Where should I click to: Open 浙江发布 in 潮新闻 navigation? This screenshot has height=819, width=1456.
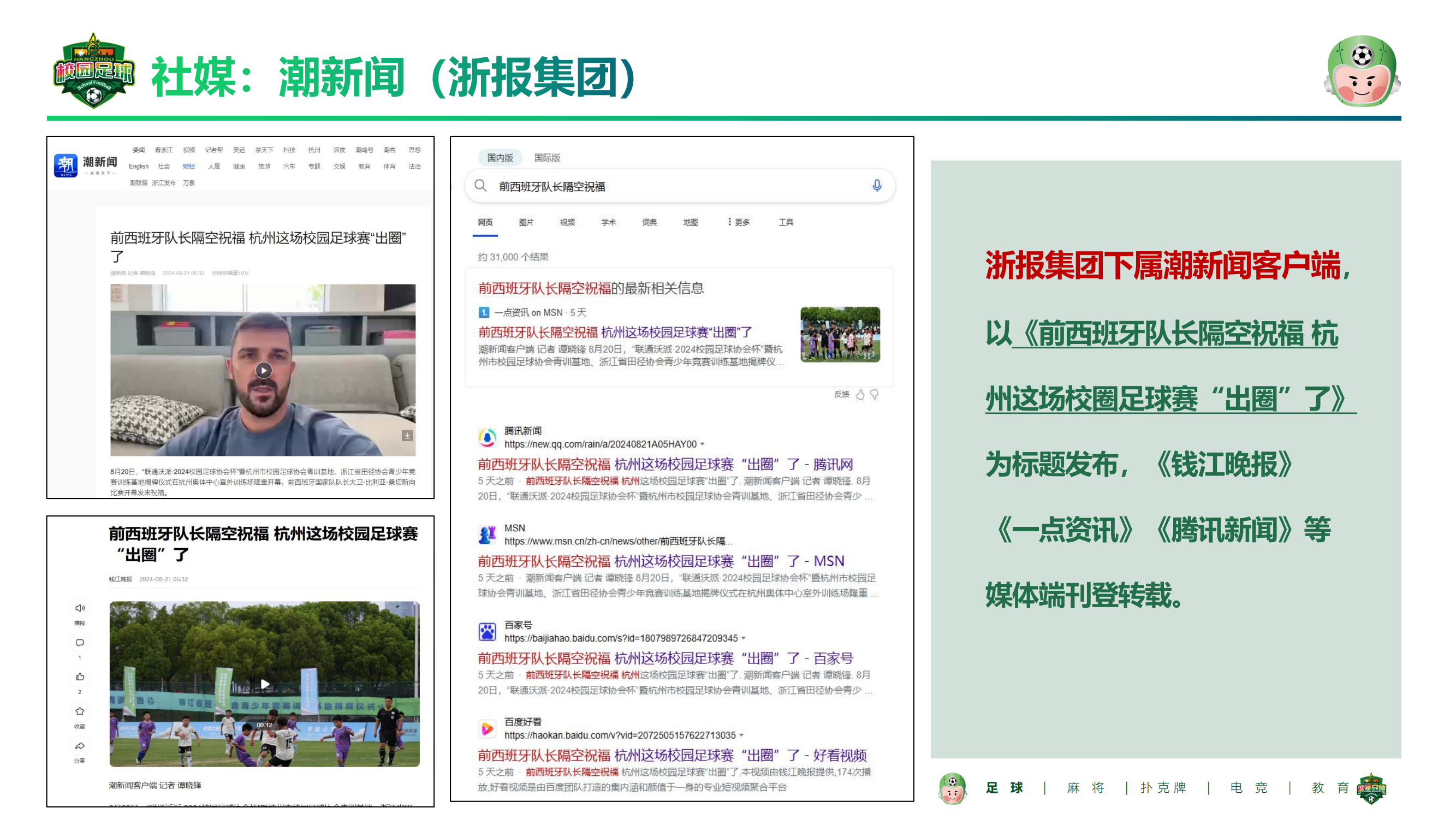(x=164, y=182)
